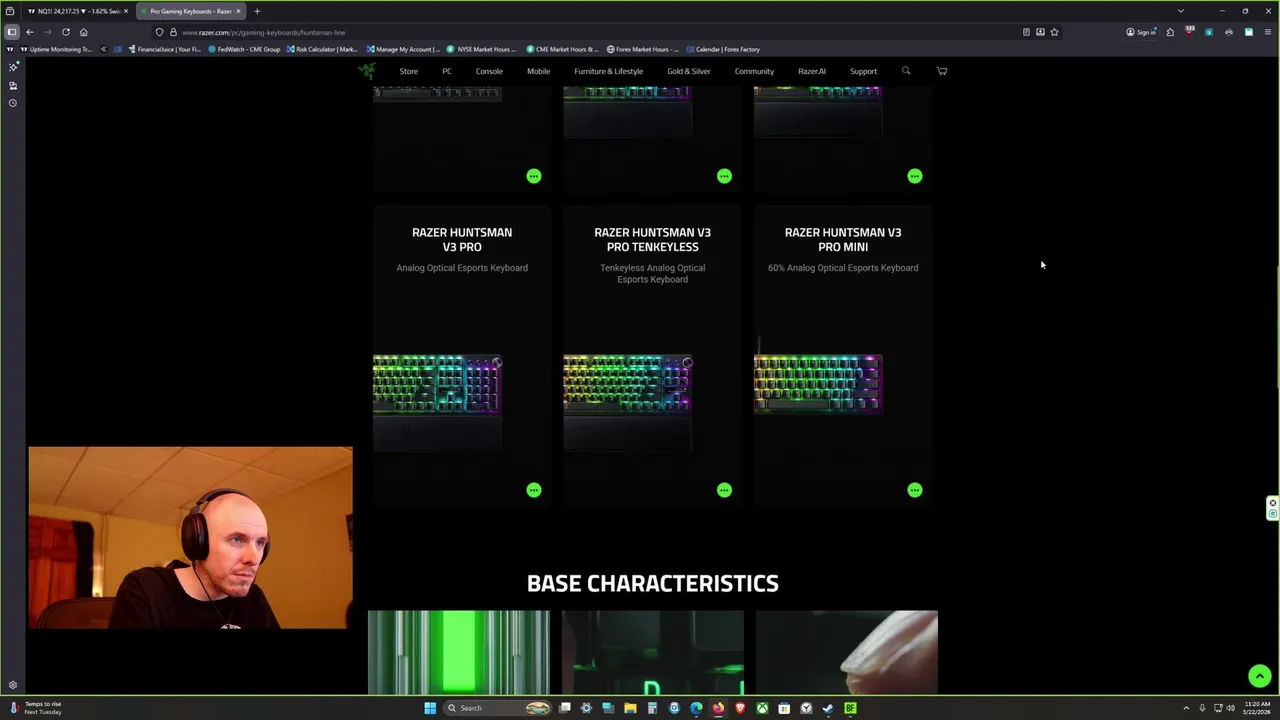Open the Console menu item

(x=489, y=71)
